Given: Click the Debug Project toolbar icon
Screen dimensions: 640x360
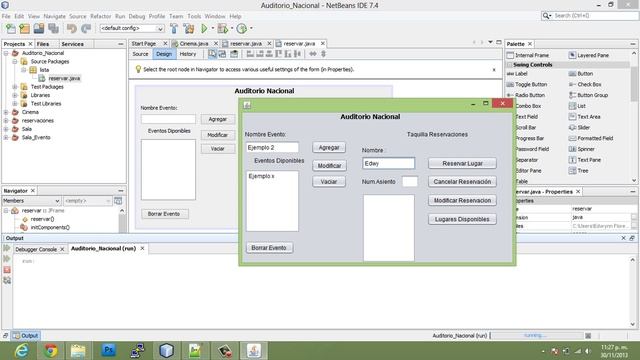Looking at the screenshot, I should pos(223,29).
